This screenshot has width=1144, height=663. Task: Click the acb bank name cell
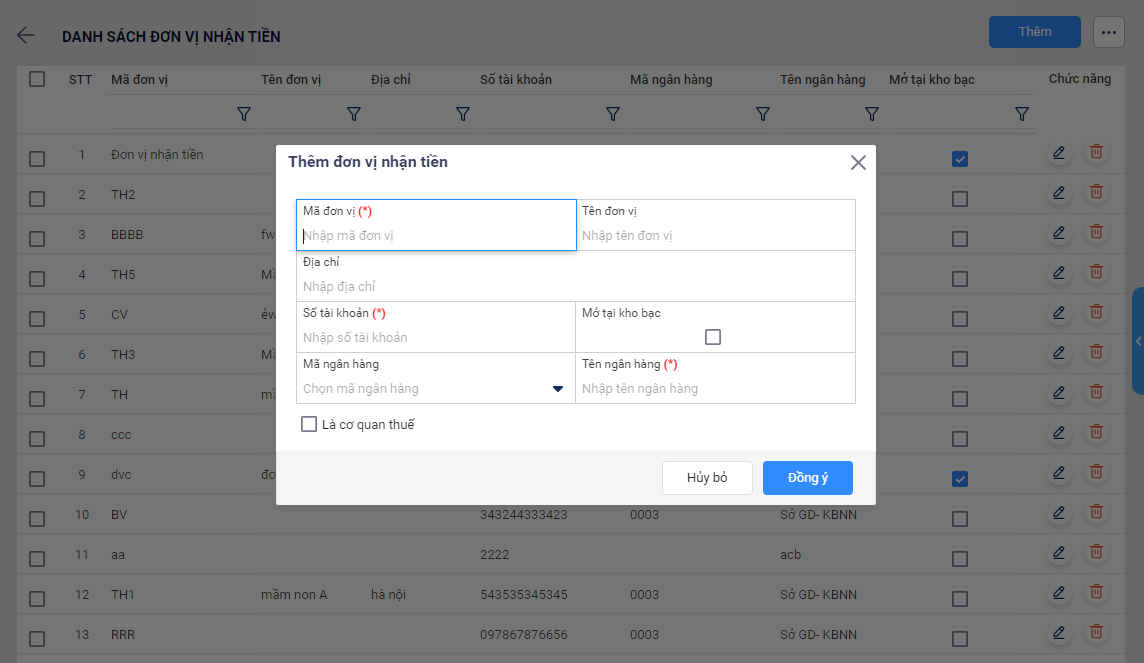point(790,555)
